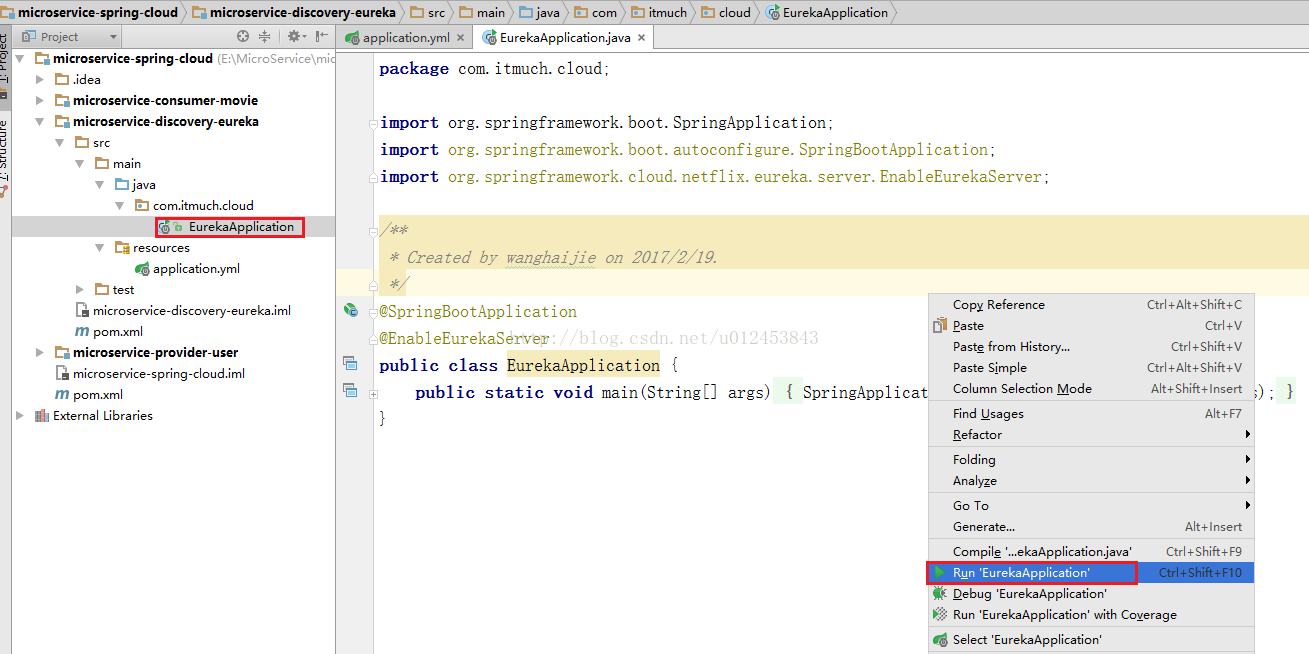Expand the test folder
1309x654 pixels.
tap(80, 290)
